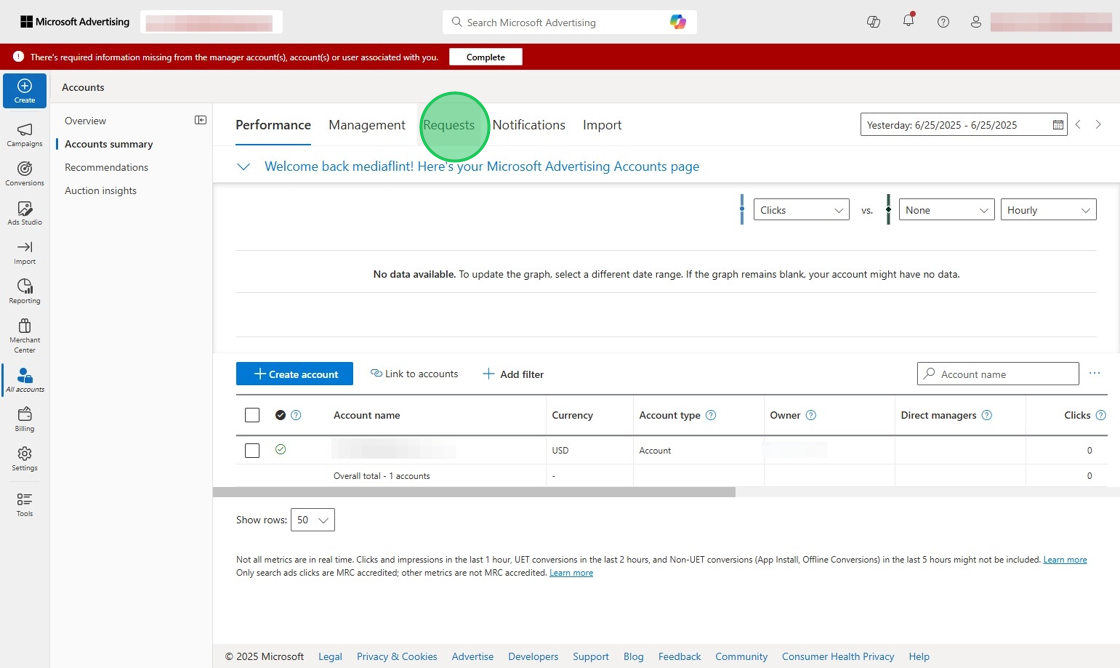Open the Privacy & Cookies footer link
The width and height of the screenshot is (1120, 668).
click(397, 657)
